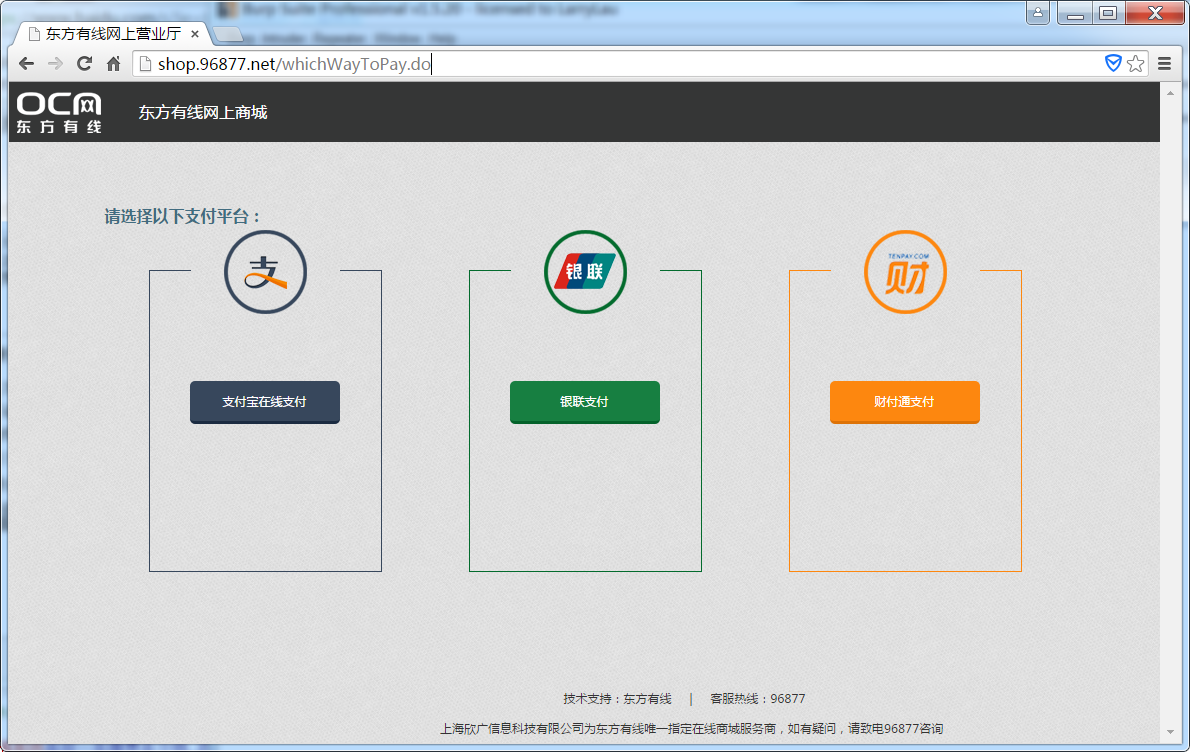Click the 请选择以下支付平台 heading
Viewport: 1190px width, 752px height.
[182, 217]
